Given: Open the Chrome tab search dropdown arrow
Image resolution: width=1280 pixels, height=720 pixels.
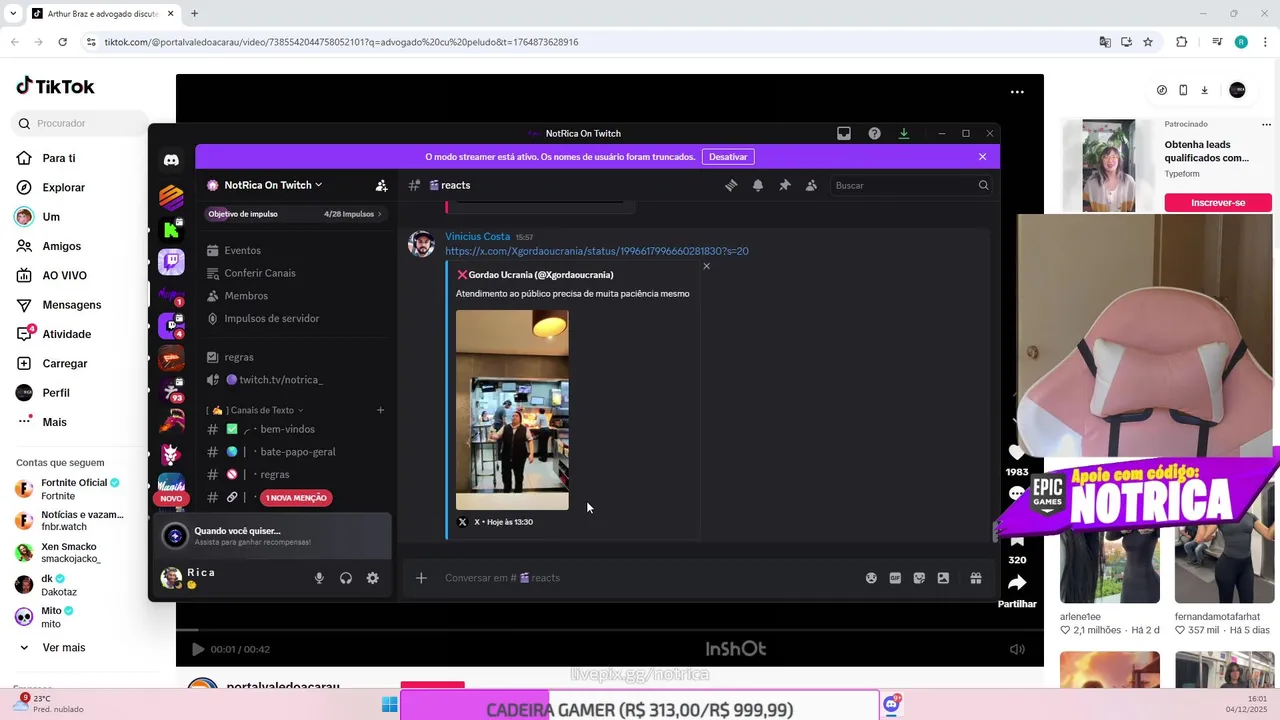Looking at the screenshot, I should tap(13, 14).
